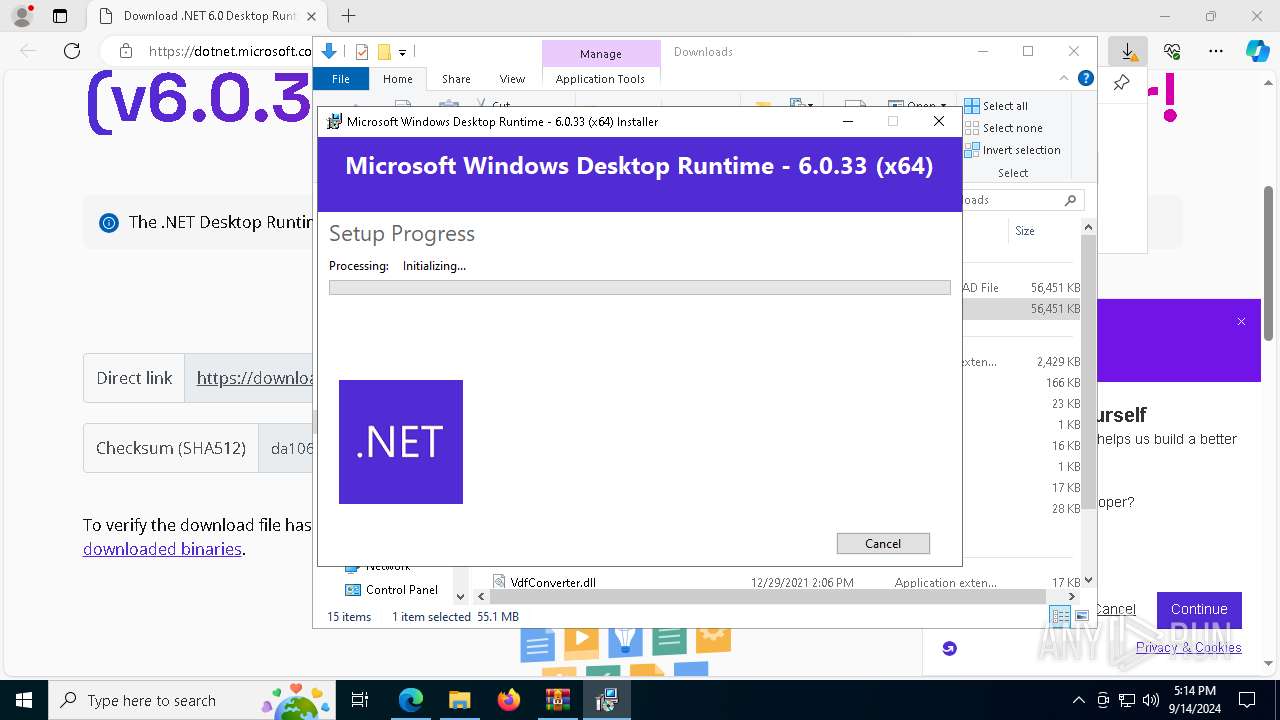Click the Control Panel icon in the Explorer navigation pane
1280x720 pixels.
tap(352, 590)
